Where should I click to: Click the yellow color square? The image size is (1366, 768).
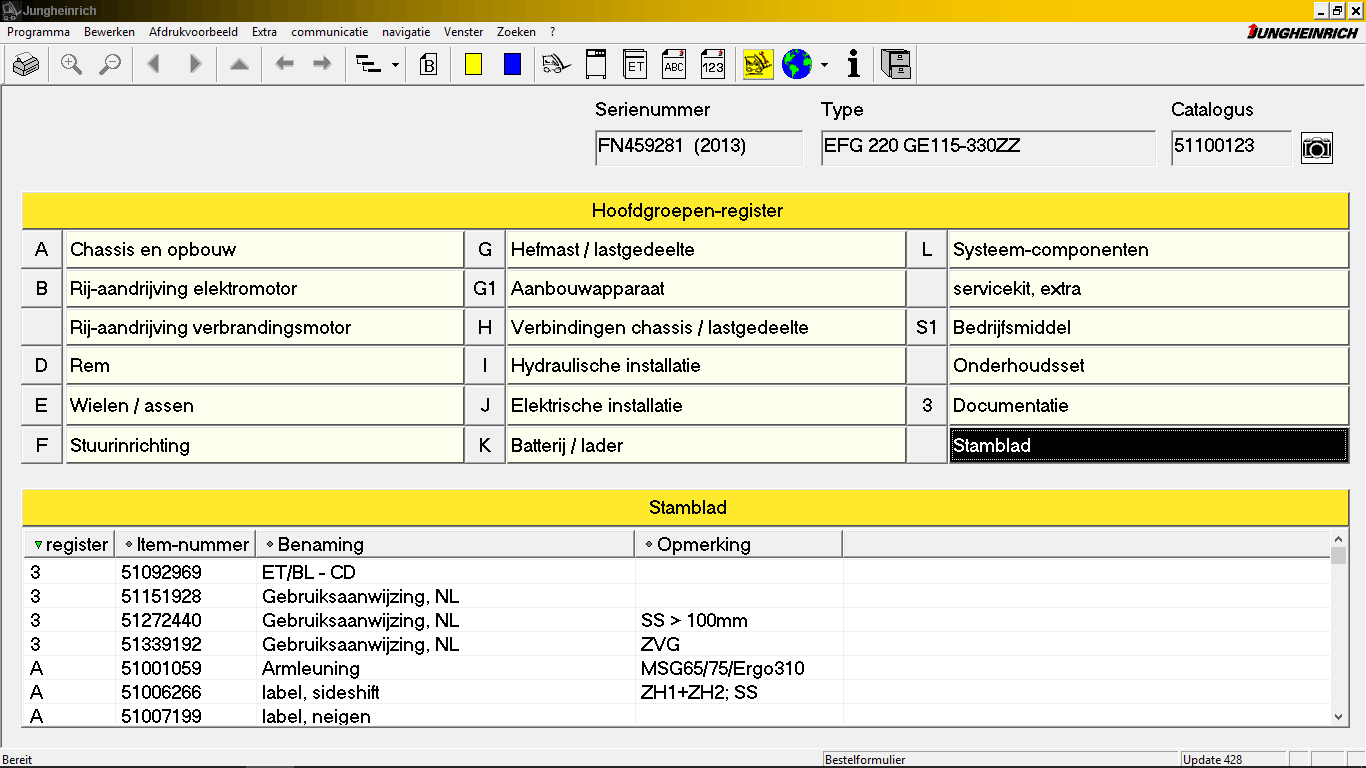[474, 65]
